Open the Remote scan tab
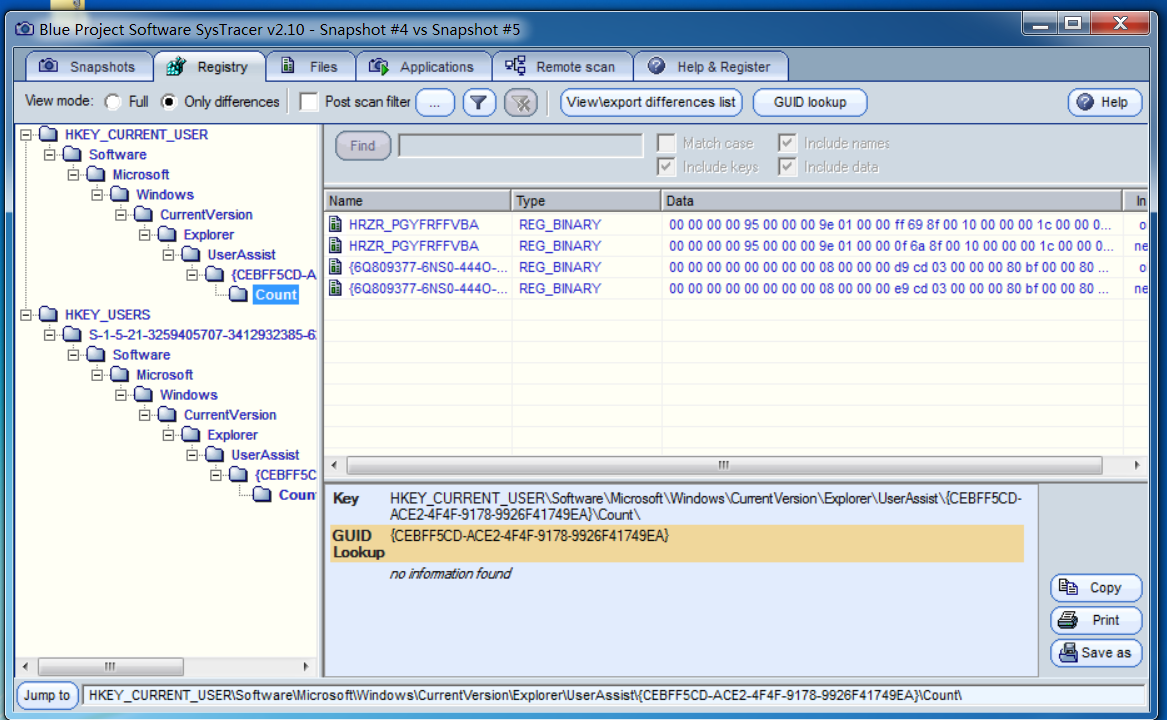The image size is (1167, 720). (562, 66)
